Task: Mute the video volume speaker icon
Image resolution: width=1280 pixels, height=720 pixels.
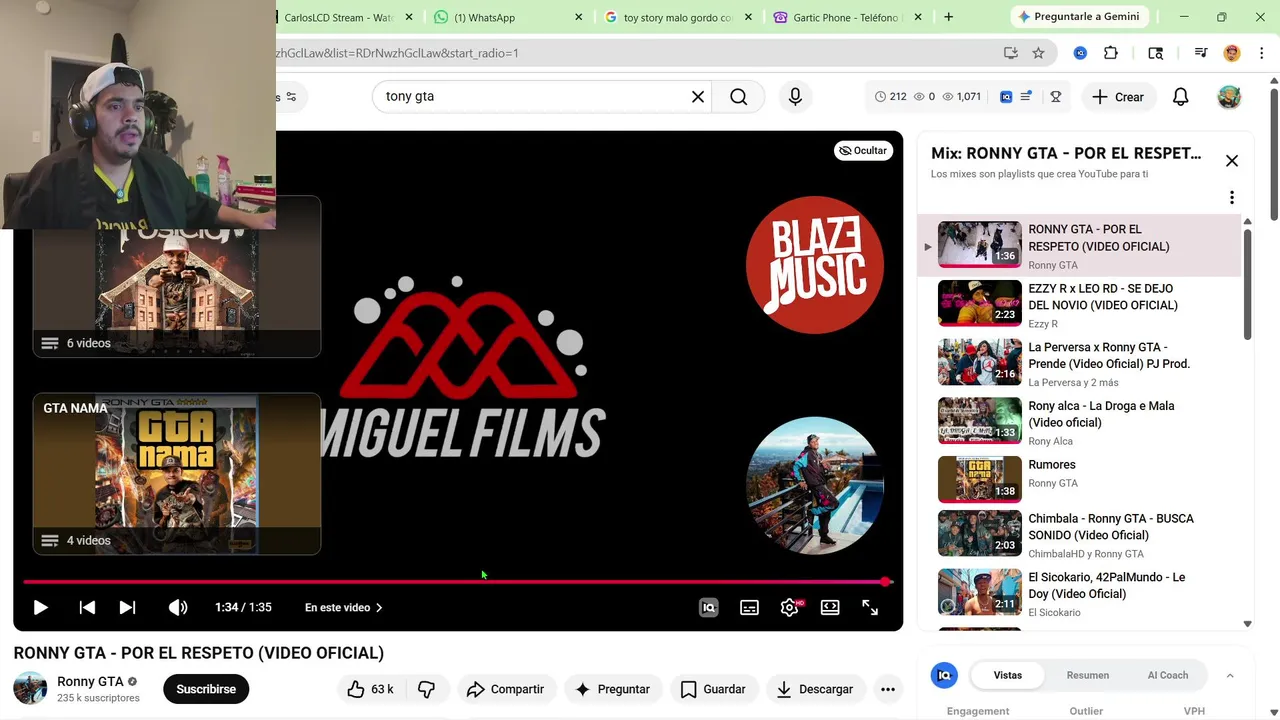Action: [x=178, y=607]
